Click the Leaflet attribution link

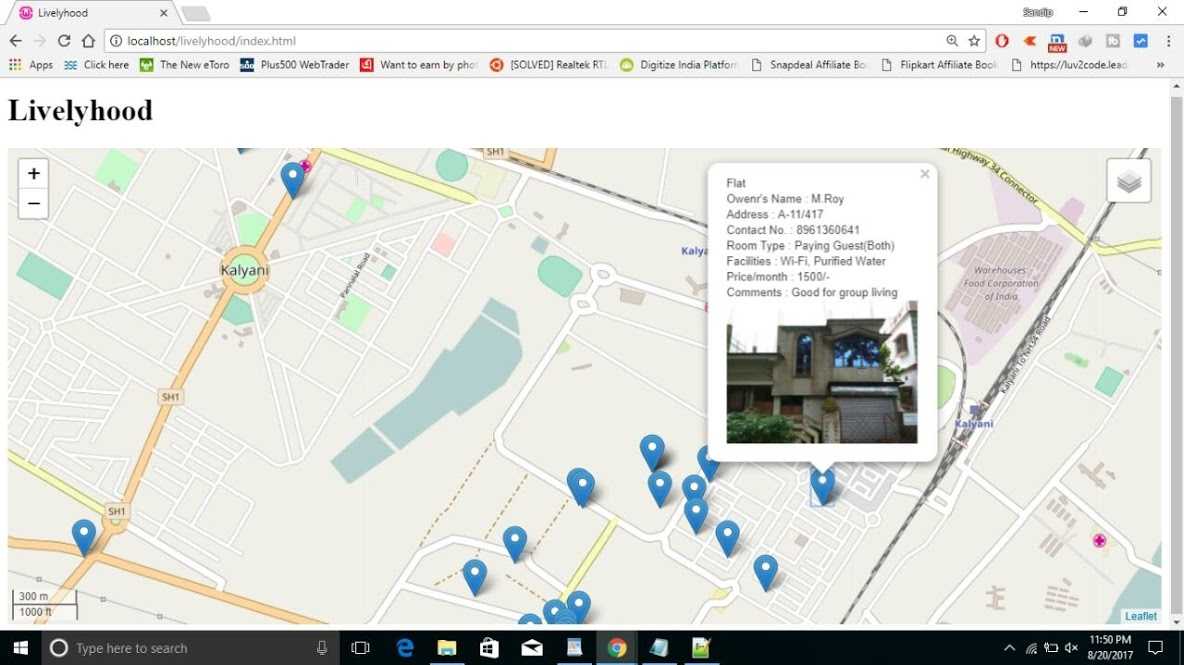[x=1140, y=616]
